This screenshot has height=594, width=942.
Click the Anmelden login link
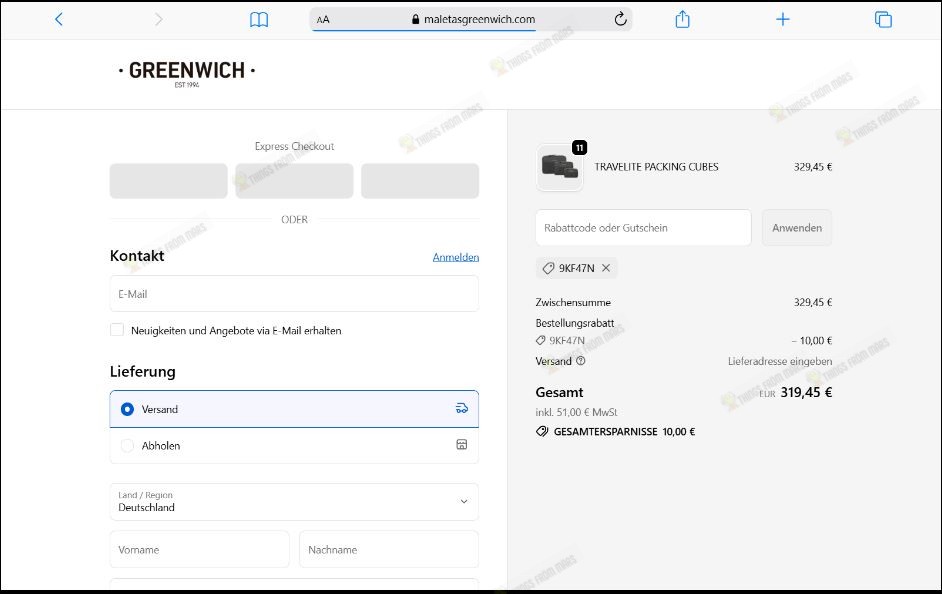(x=455, y=257)
